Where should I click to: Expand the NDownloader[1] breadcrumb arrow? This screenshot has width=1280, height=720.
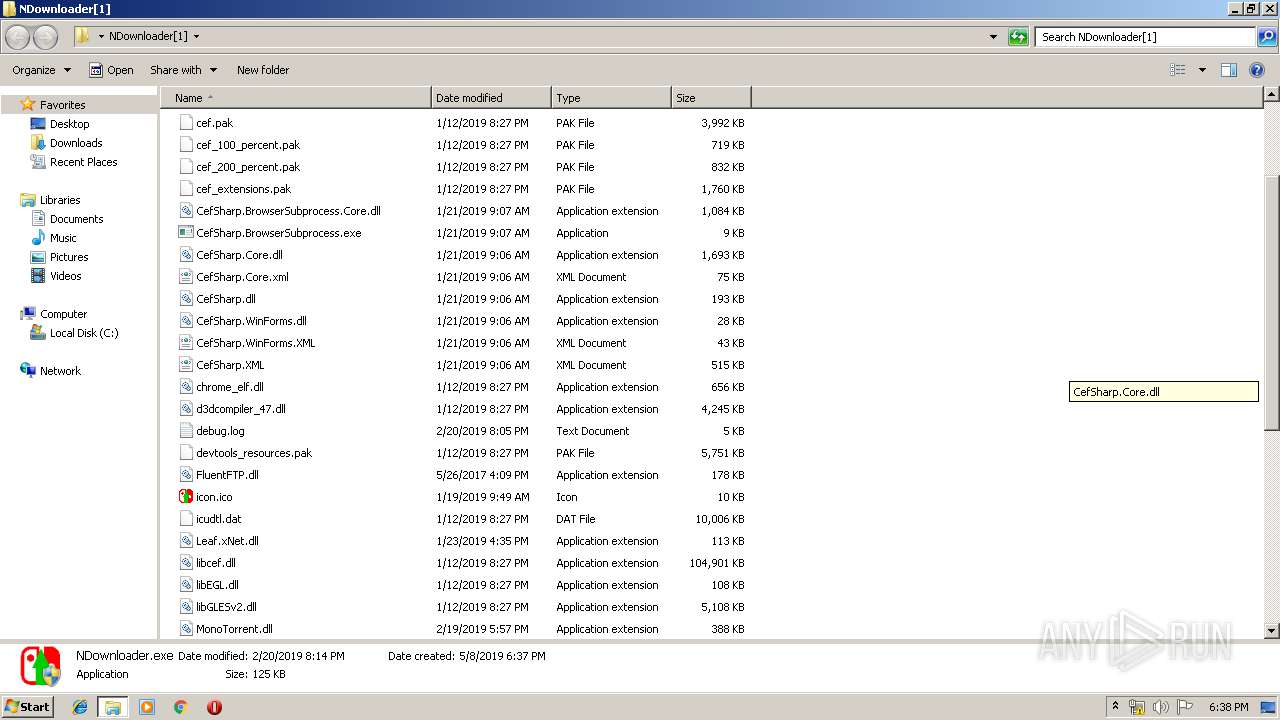point(196,37)
